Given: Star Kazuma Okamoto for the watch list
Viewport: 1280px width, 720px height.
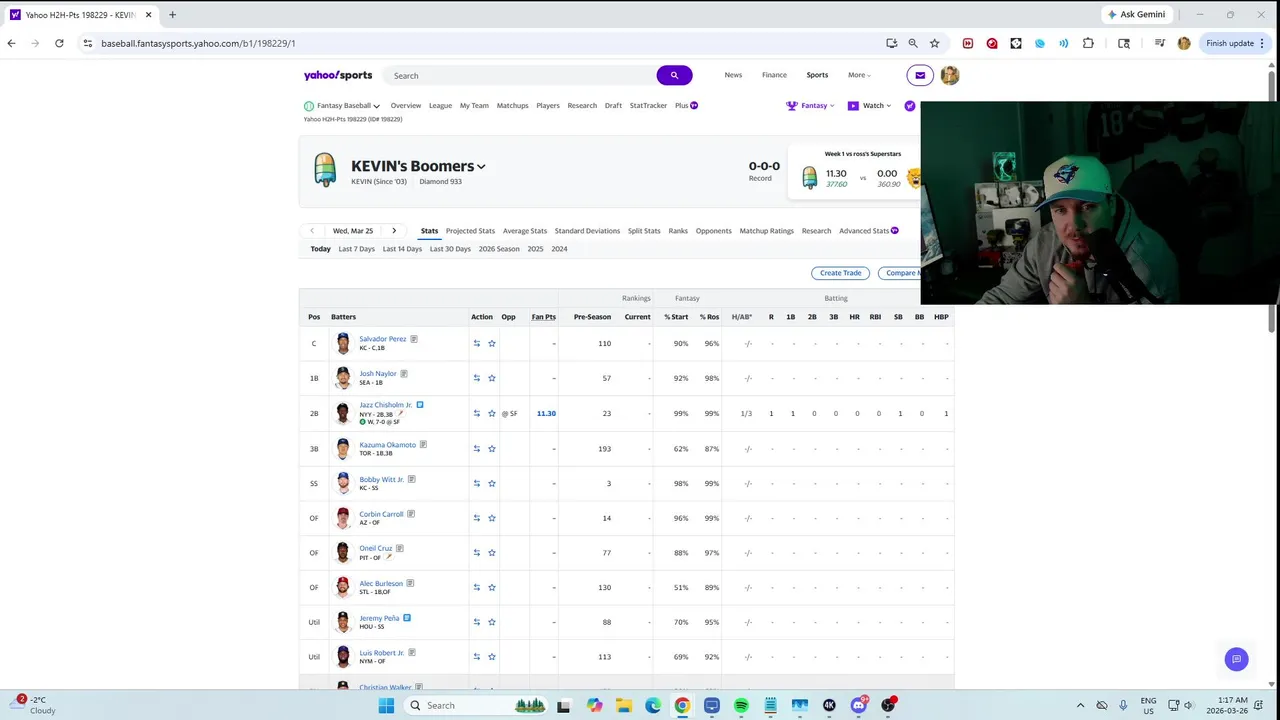Looking at the screenshot, I should [492, 448].
